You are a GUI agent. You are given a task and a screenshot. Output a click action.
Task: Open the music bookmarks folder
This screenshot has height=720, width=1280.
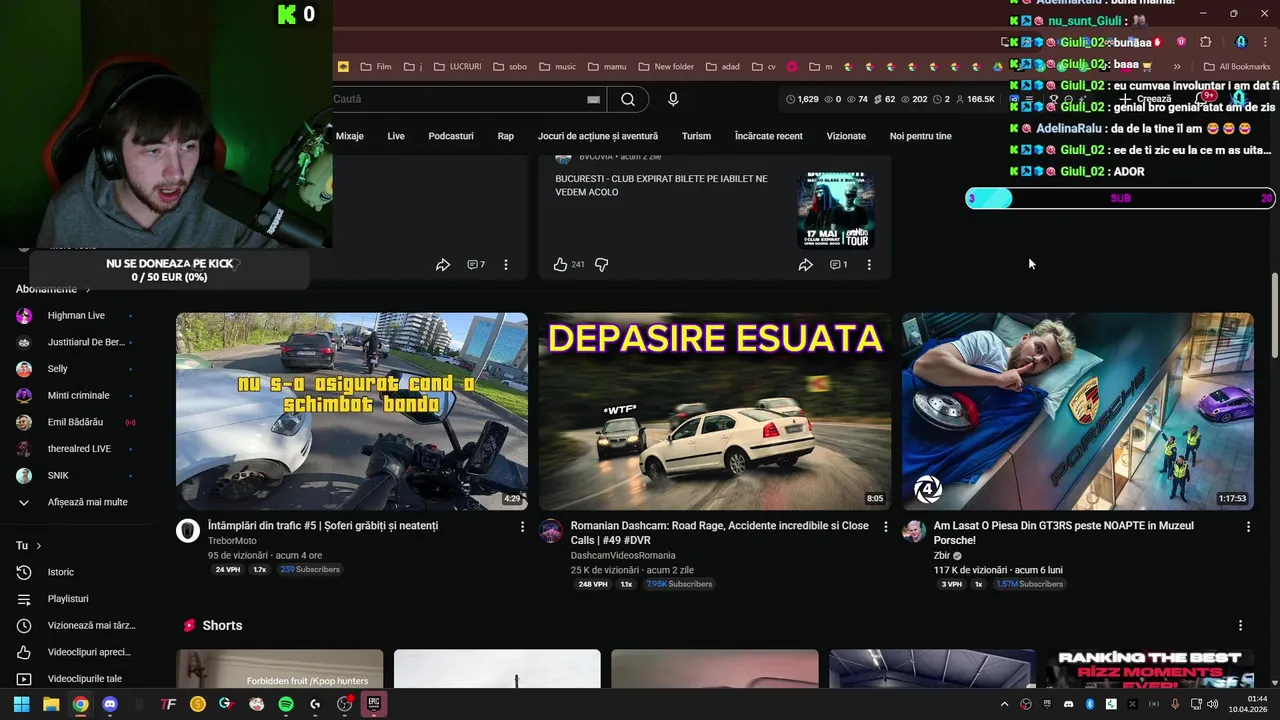point(557,67)
